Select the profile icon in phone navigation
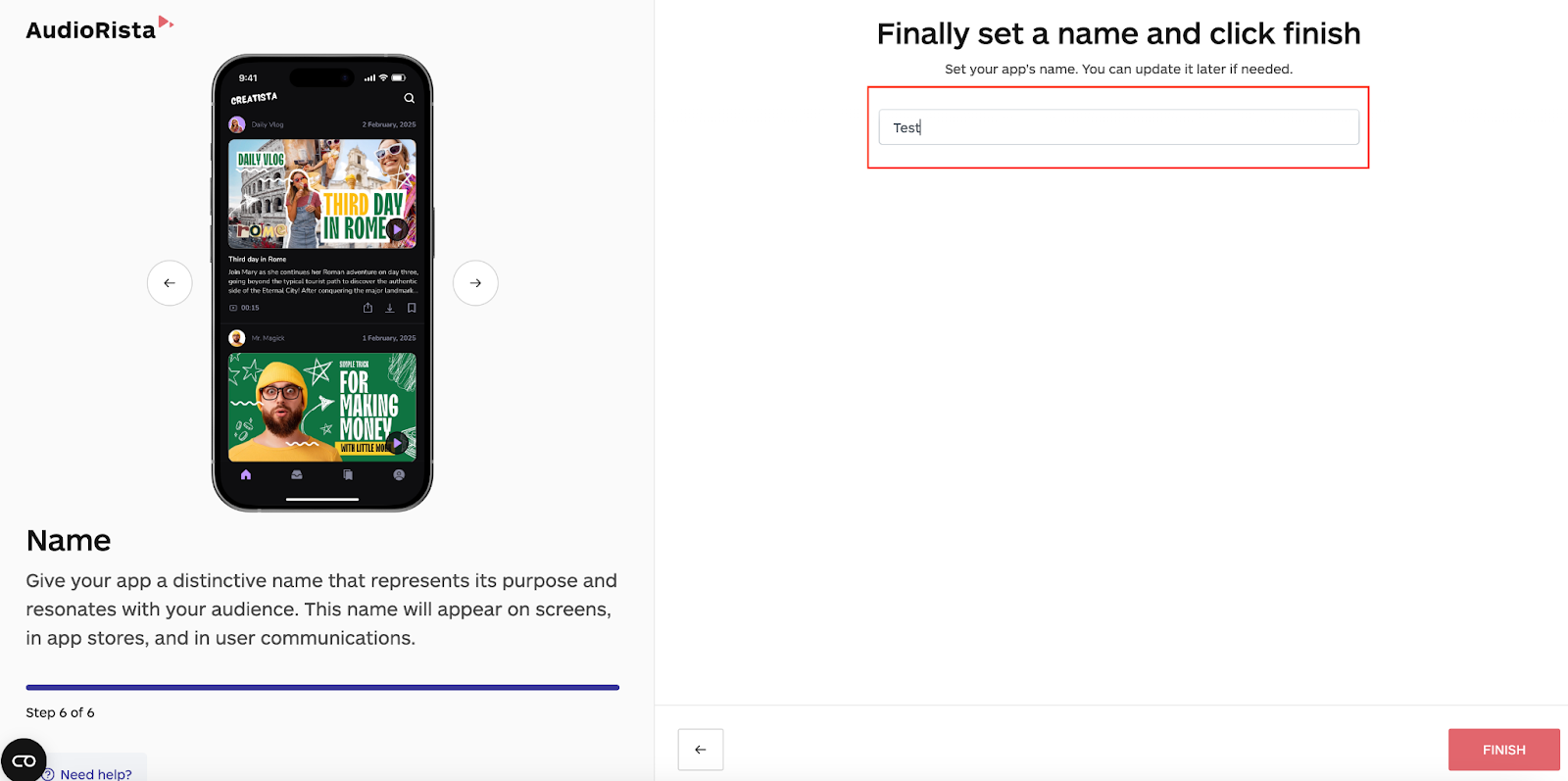This screenshot has height=781, width=1568. [x=399, y=474]
